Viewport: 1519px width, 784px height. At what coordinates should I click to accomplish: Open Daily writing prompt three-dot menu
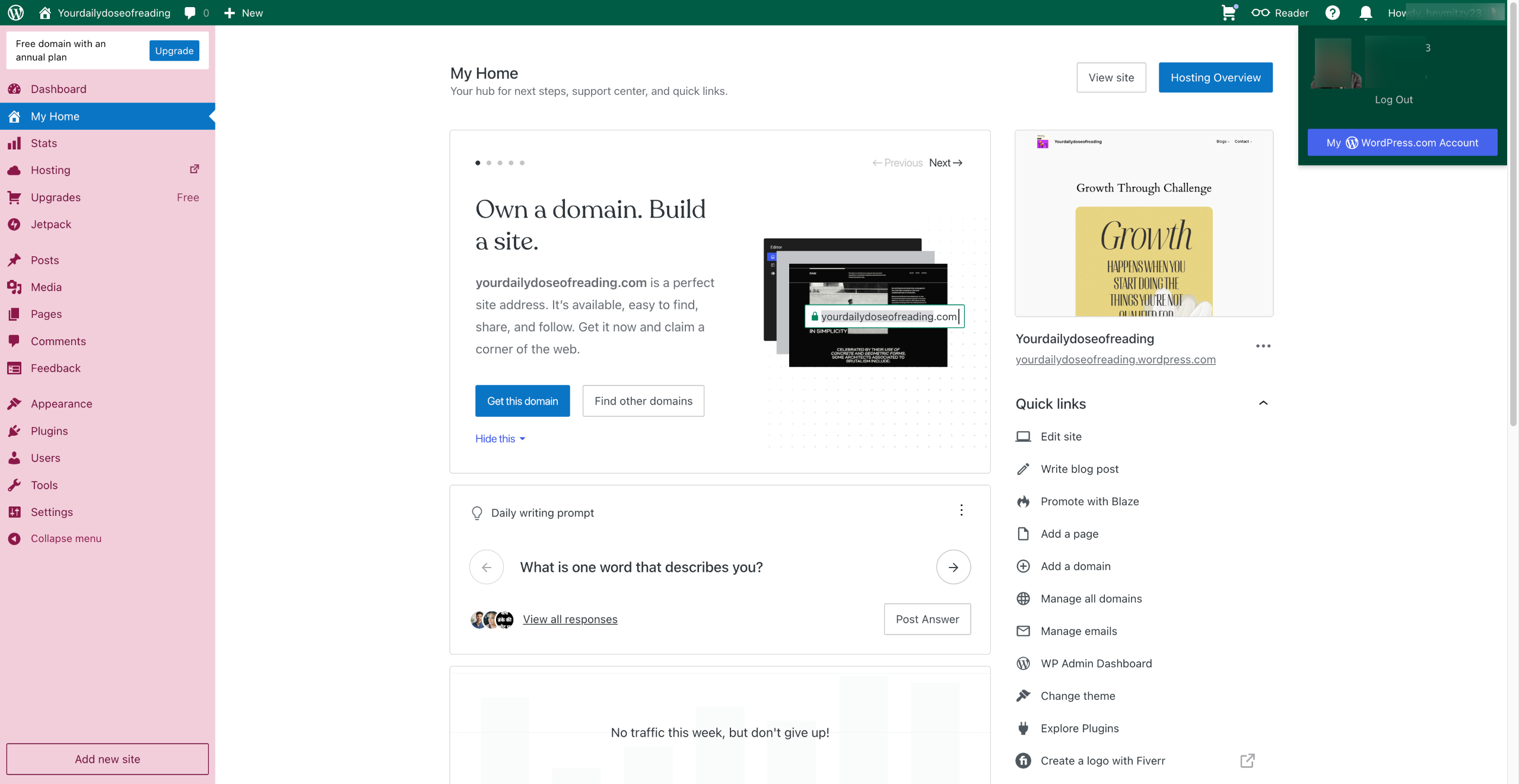coord(961,510)
